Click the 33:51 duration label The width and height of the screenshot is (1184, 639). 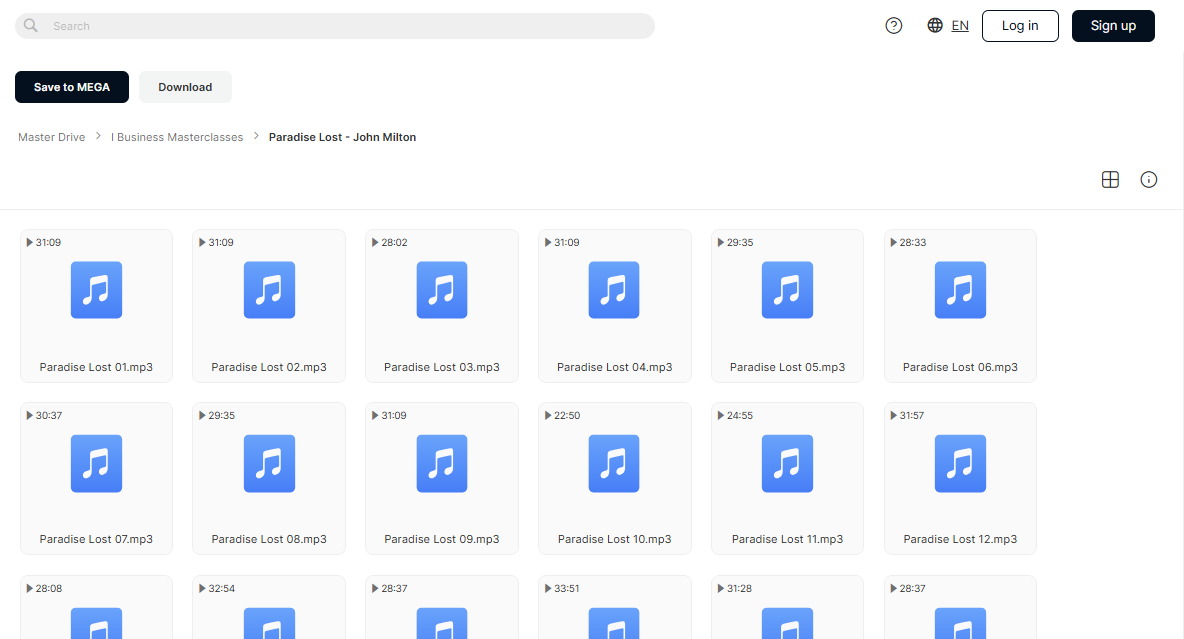[566, 588]
